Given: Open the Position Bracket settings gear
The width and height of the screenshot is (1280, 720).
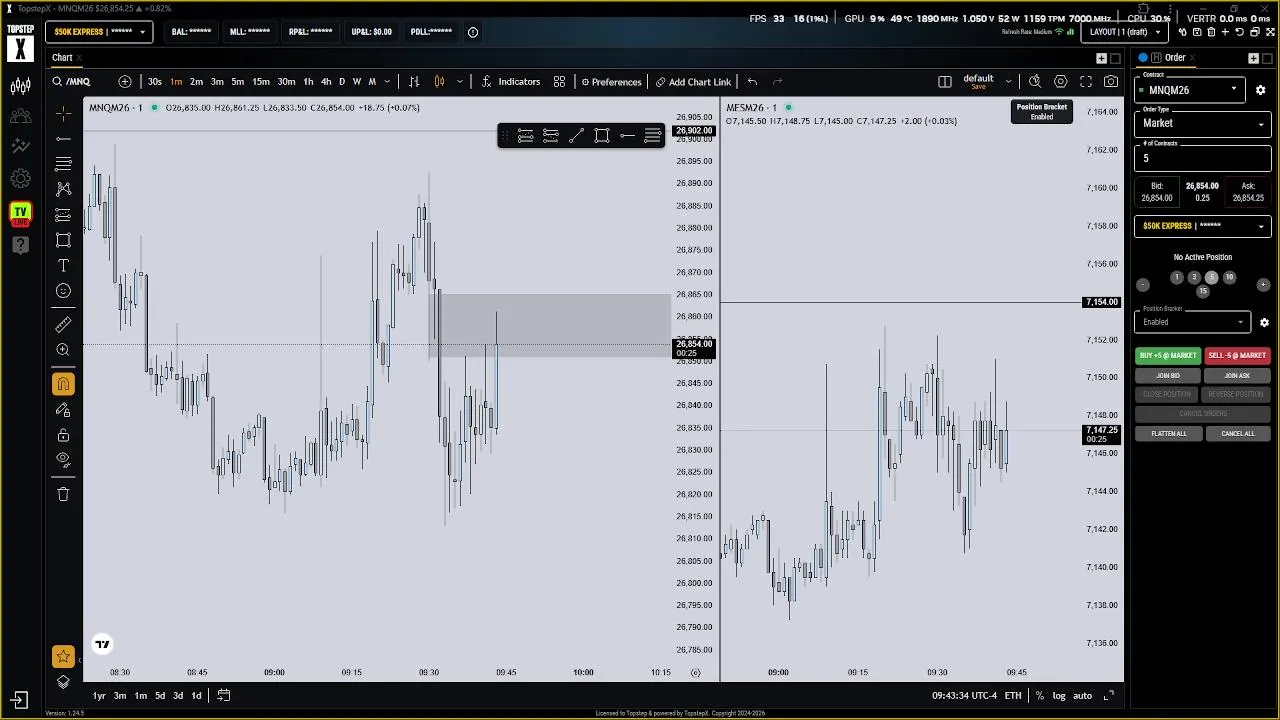Looking at the screenshot, I should (x=1264, y=322).
